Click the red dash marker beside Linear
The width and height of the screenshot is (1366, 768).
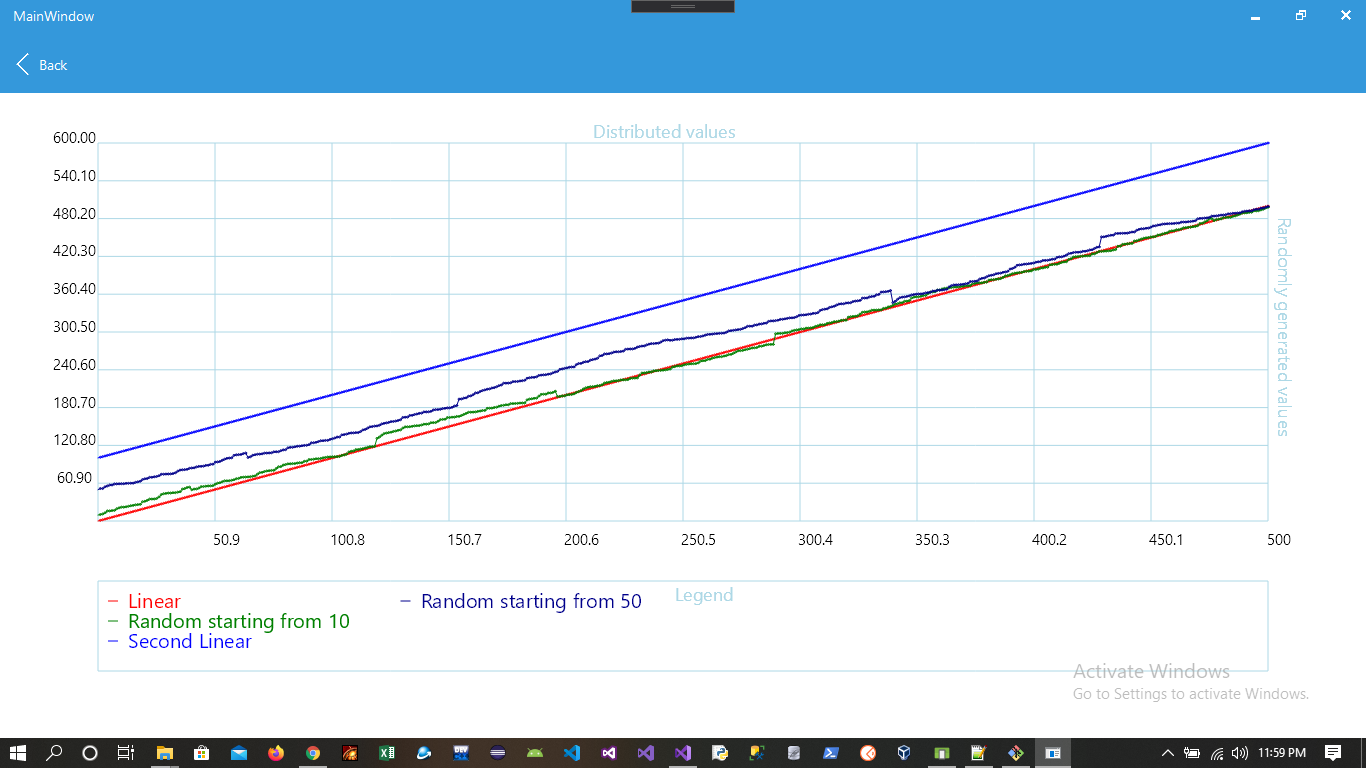(113, 602)
